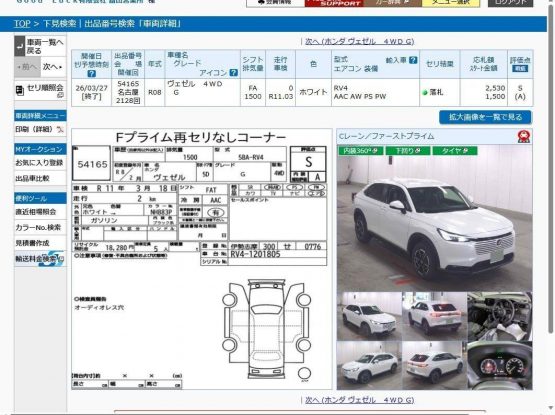Click the back arrow icon for 車両一覧へ戻る

[x=20, y=46]
